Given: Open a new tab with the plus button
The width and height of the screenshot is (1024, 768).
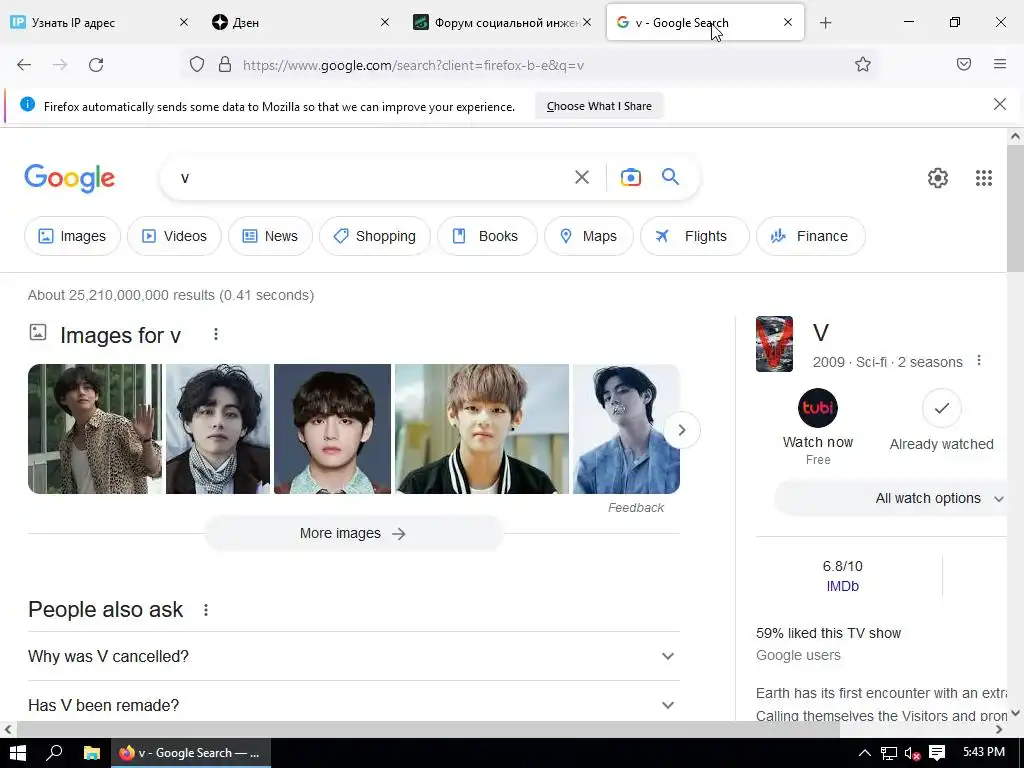Looking at the screenshot, I should pos(825,23).
